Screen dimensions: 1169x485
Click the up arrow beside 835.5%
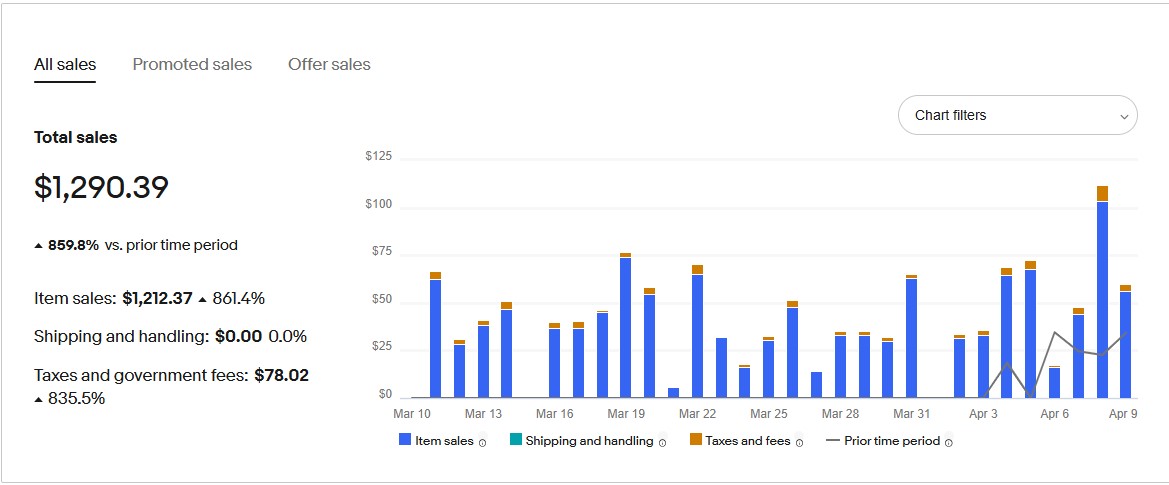coord(38,399)
